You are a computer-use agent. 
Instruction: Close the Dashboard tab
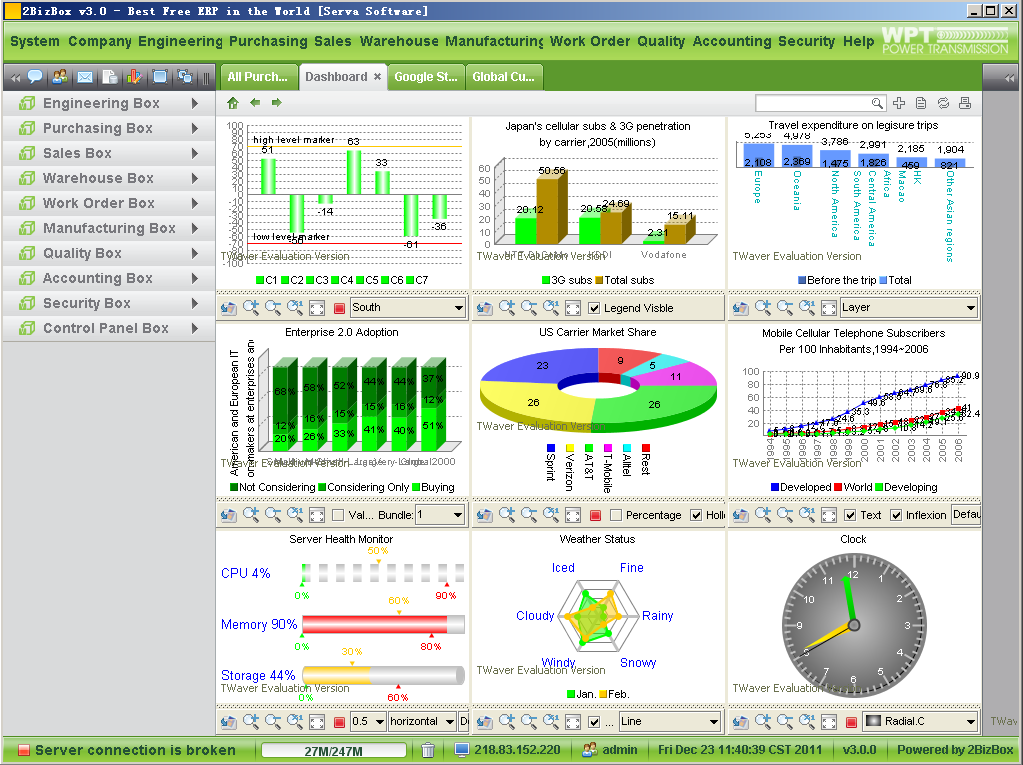(377, 77)
